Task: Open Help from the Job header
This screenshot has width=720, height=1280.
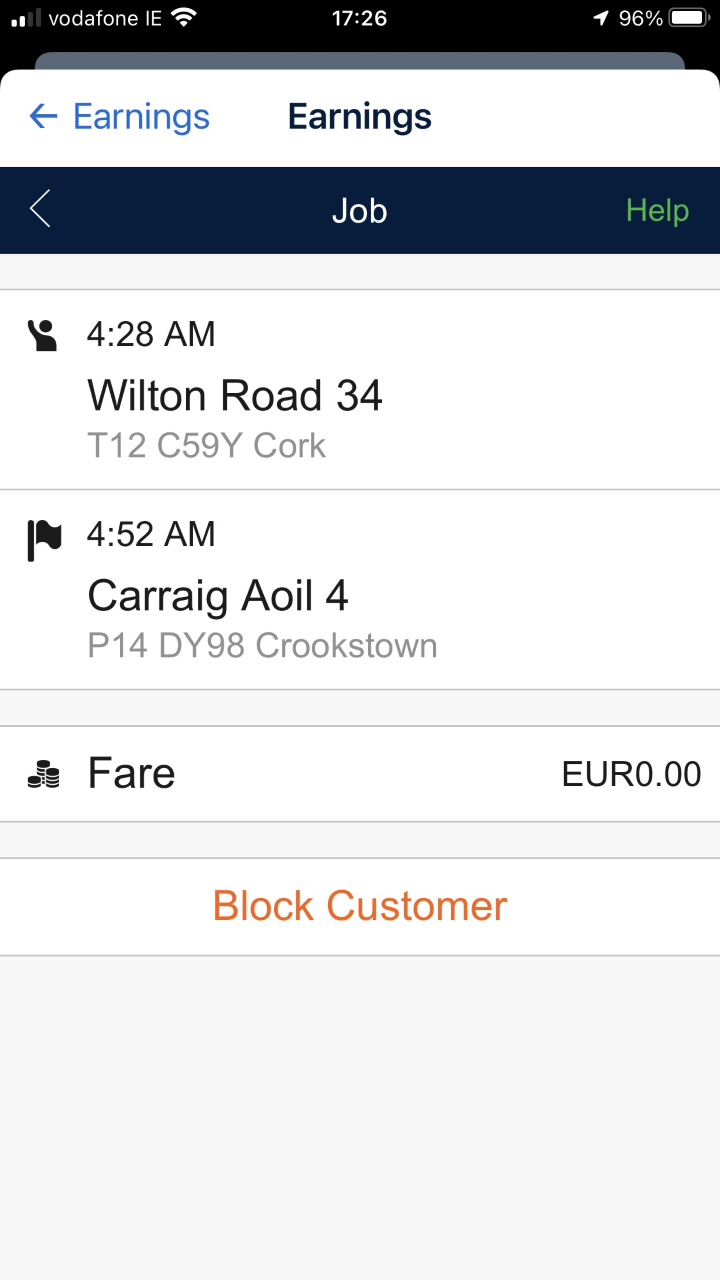Action: pyautogui.click(x=657, y=211)
